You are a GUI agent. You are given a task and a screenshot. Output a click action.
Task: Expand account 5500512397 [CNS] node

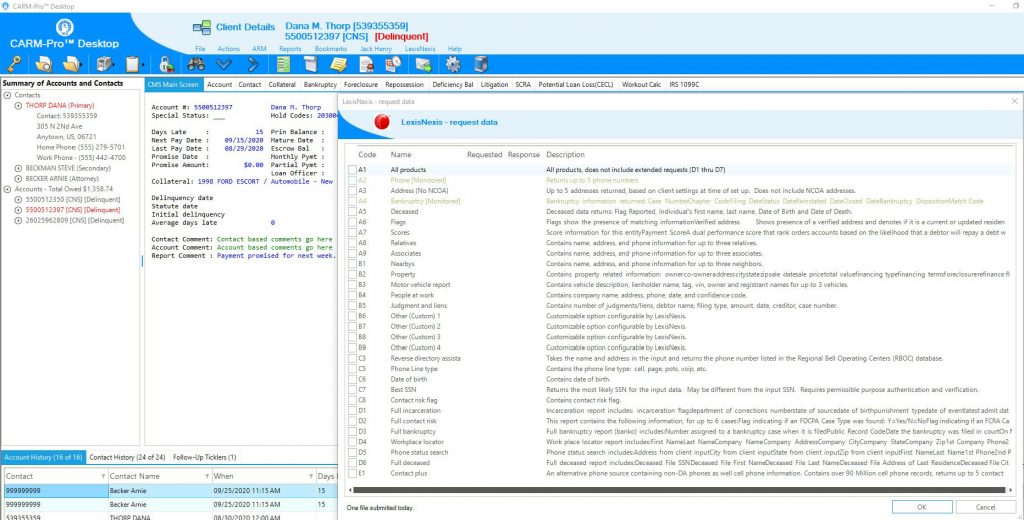(18, 210)
